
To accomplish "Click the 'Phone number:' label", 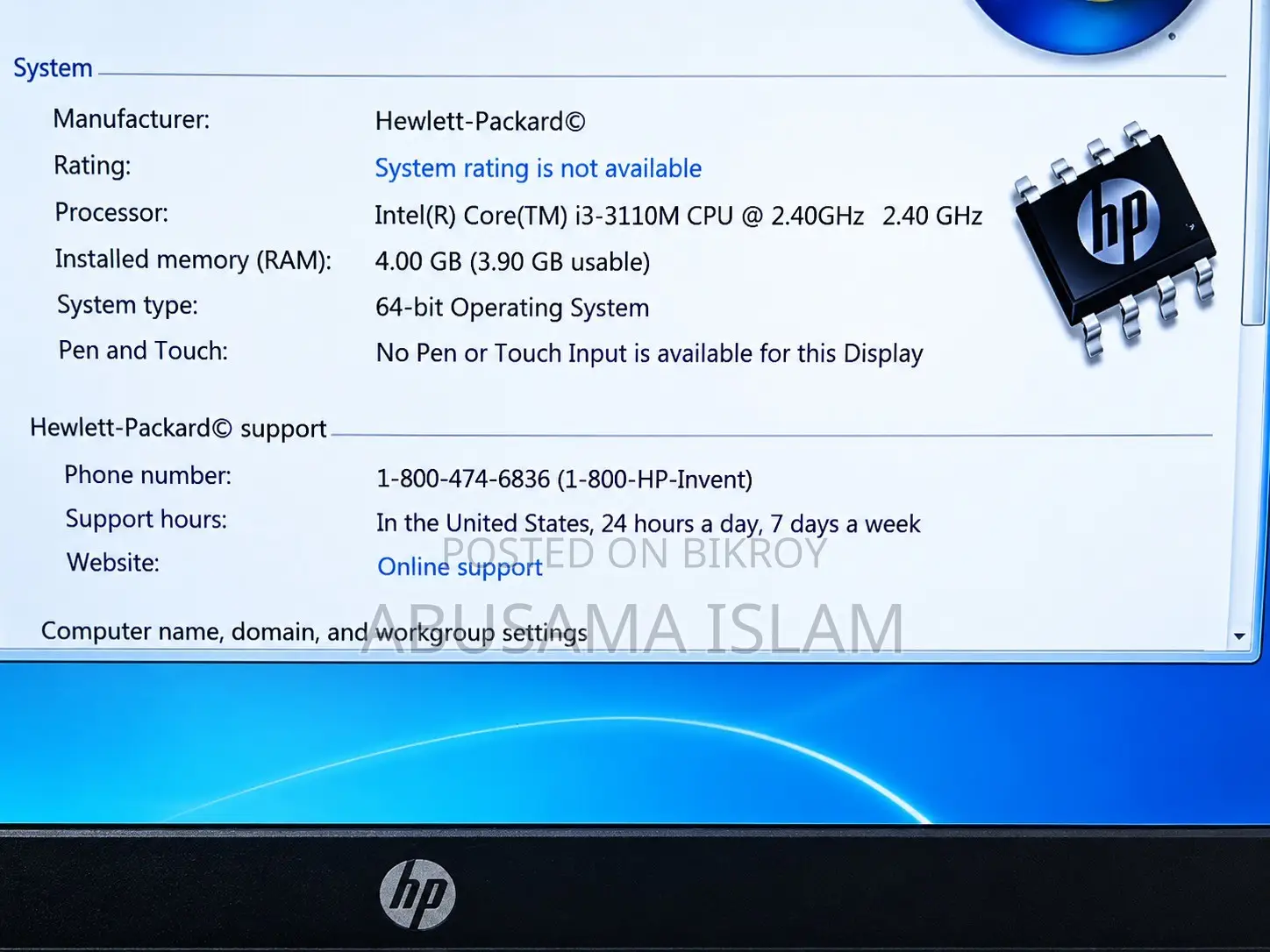I will point(148,476).
